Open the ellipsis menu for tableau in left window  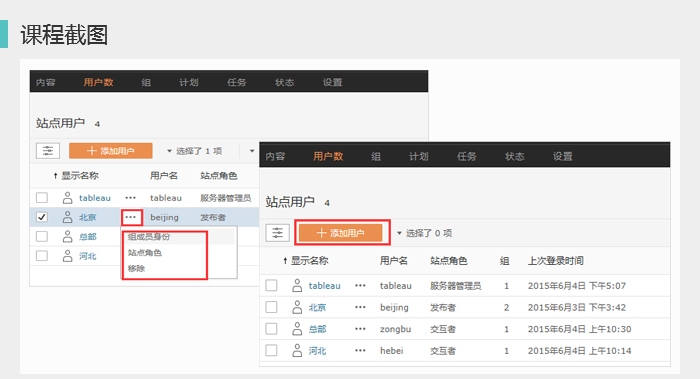(130, 198)
